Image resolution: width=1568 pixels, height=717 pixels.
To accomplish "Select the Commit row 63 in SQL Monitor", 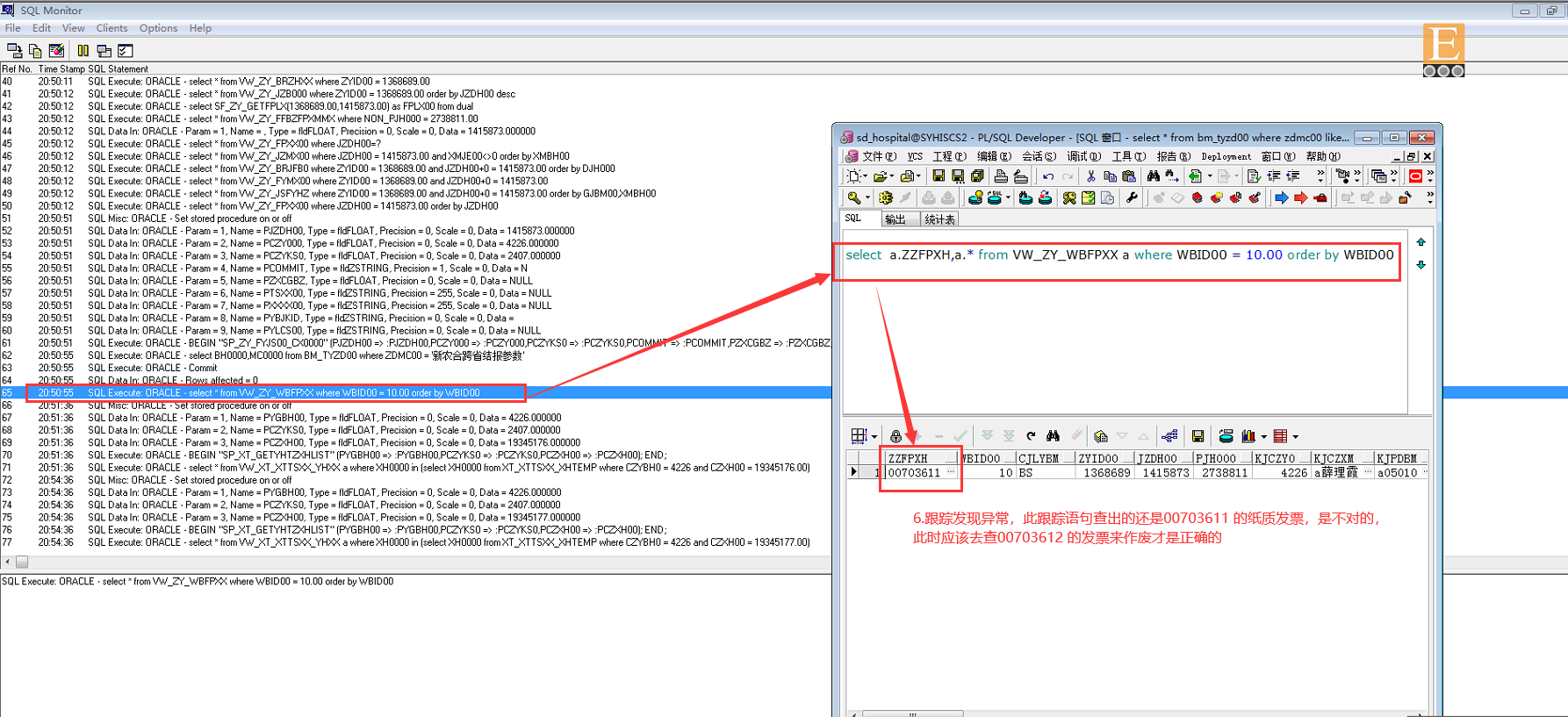I will click(x=416, y=368).
